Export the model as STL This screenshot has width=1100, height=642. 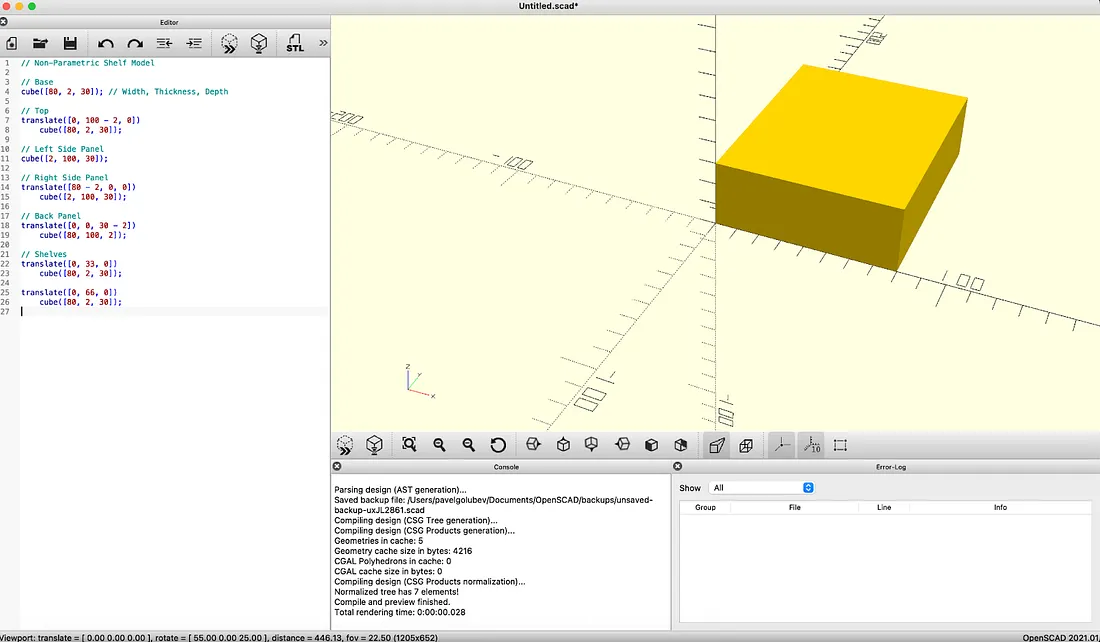(x=295, y=44)
